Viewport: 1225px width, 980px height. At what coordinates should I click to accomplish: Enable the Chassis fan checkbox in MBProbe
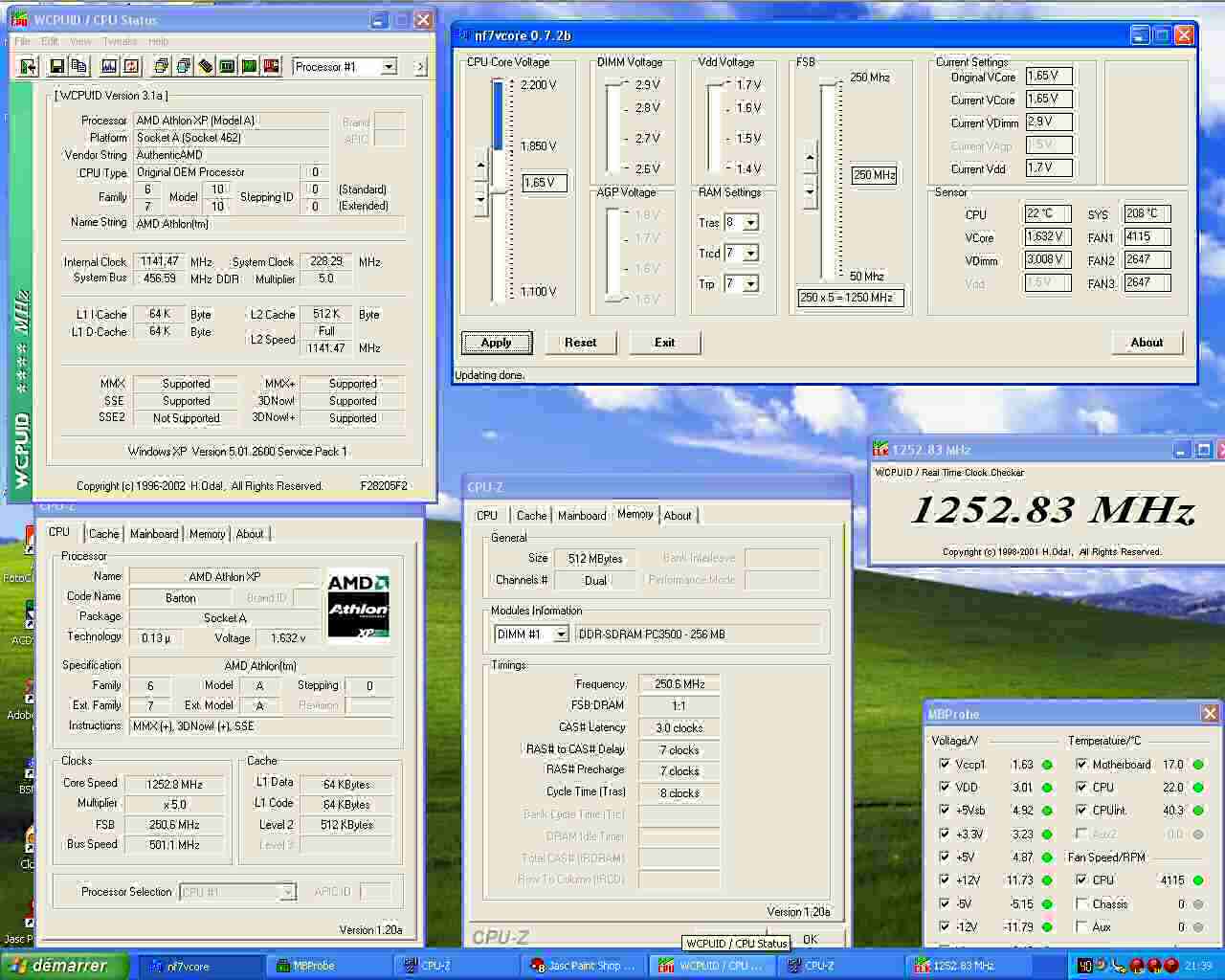[1081, 903]
